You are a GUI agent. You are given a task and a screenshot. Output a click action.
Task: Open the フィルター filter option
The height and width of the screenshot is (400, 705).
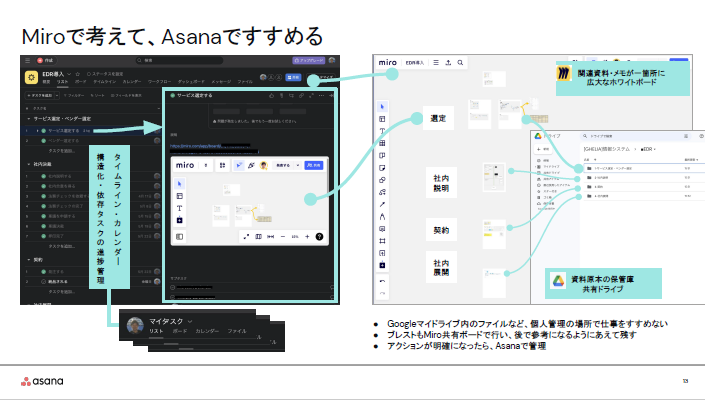(74, 95)
